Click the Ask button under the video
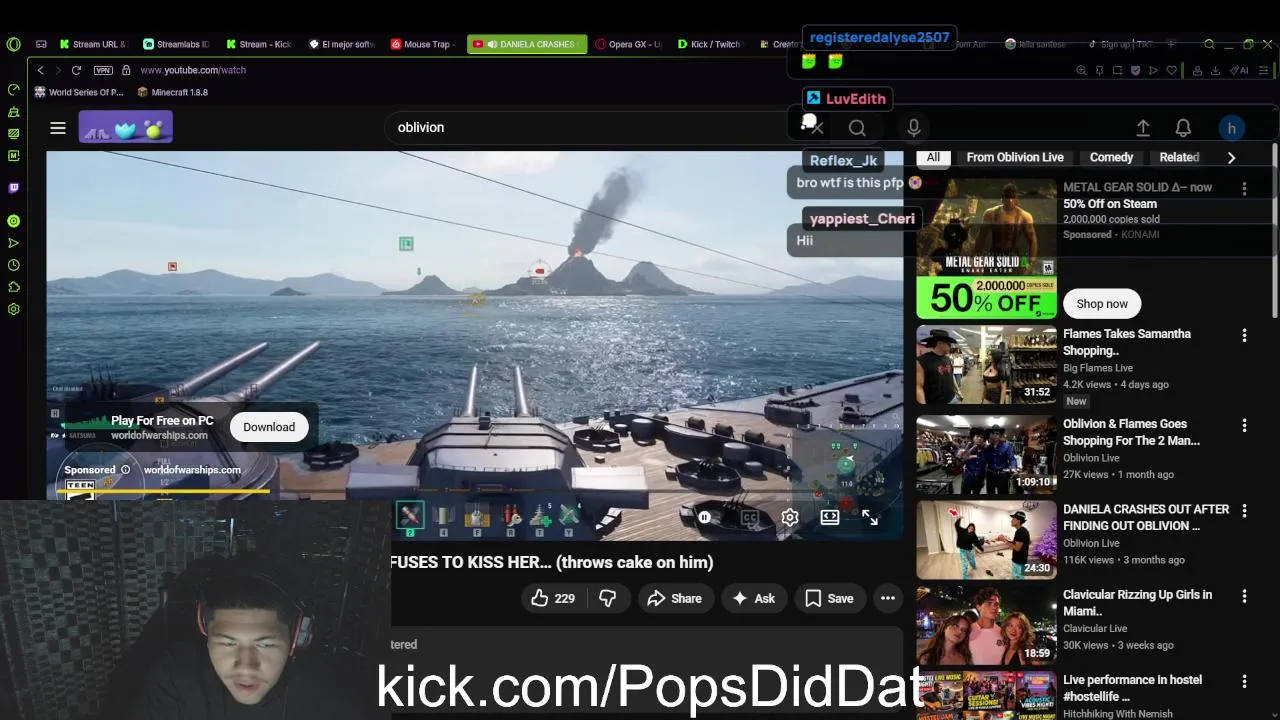 tap(754, 598)
